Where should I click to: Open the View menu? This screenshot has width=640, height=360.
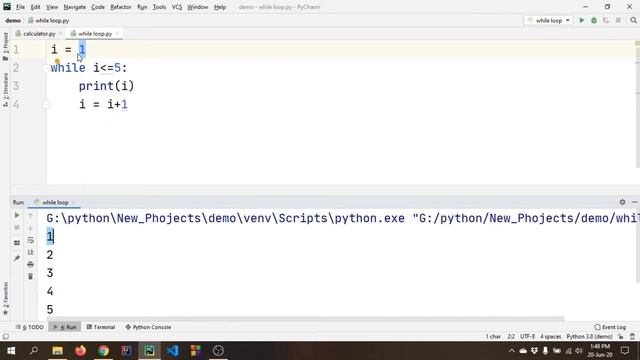[x=52, y=7]
